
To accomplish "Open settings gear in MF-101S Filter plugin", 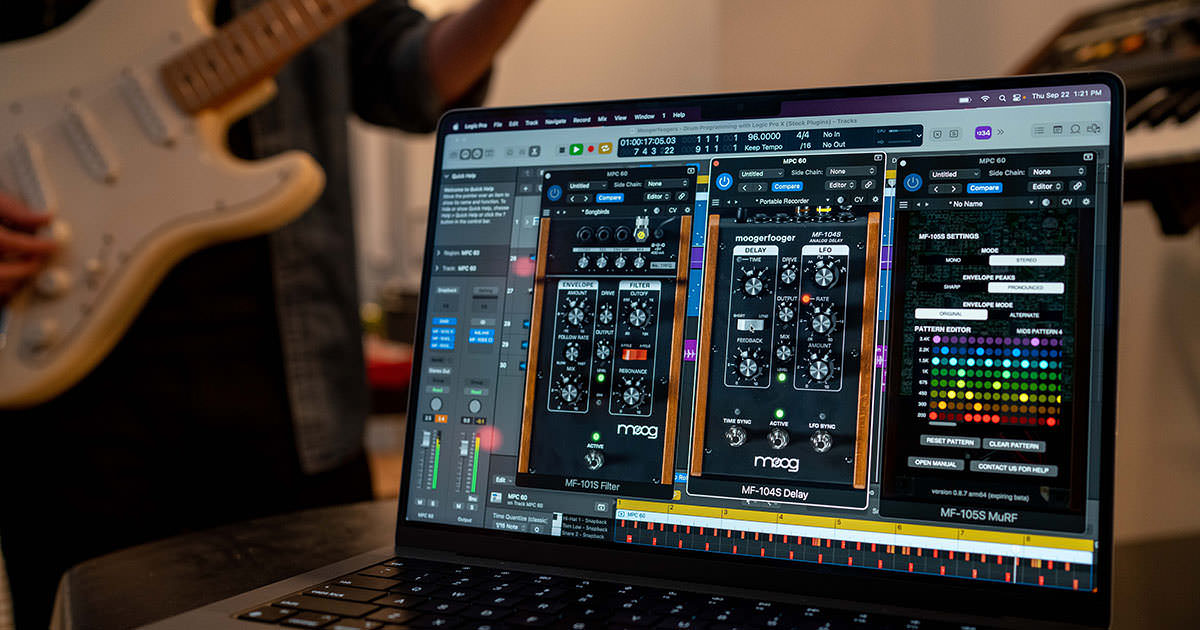I will click(687, 210).
